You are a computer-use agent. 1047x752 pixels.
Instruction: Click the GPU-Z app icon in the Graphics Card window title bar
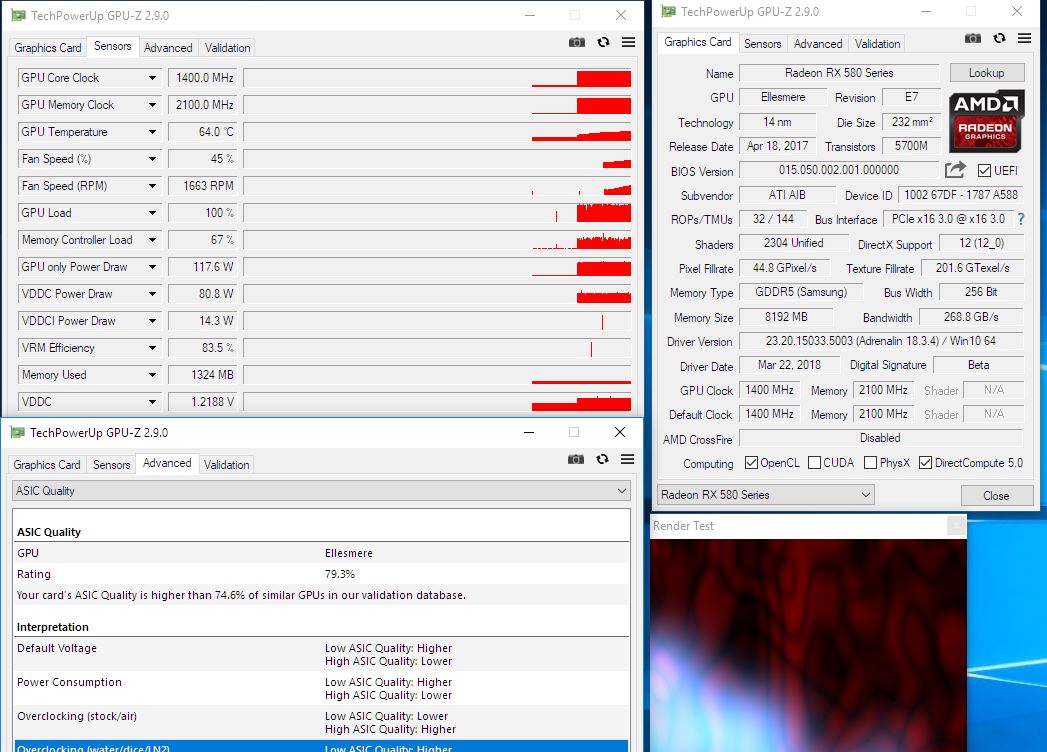tap(668, 11)
